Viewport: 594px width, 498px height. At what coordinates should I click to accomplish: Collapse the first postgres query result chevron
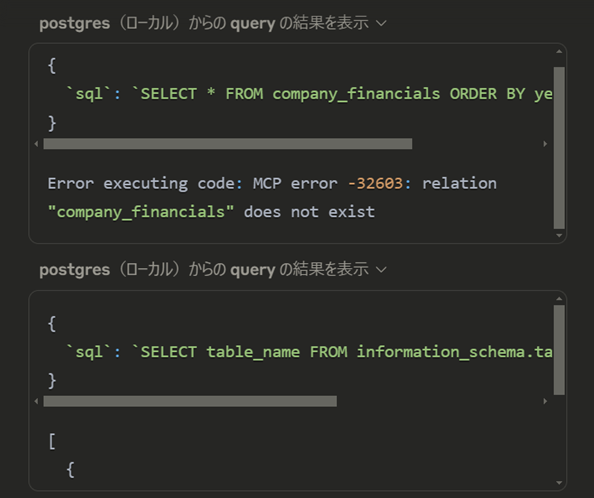coord(381,23)
